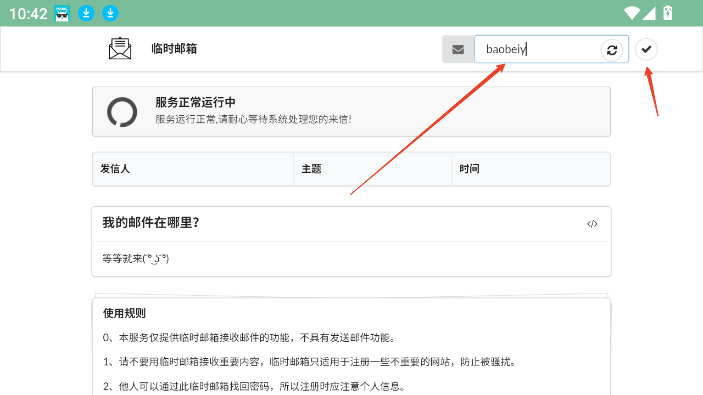703x395 pixels.
Task: Open the first download notification icon in the status bar
Action: 86,13
